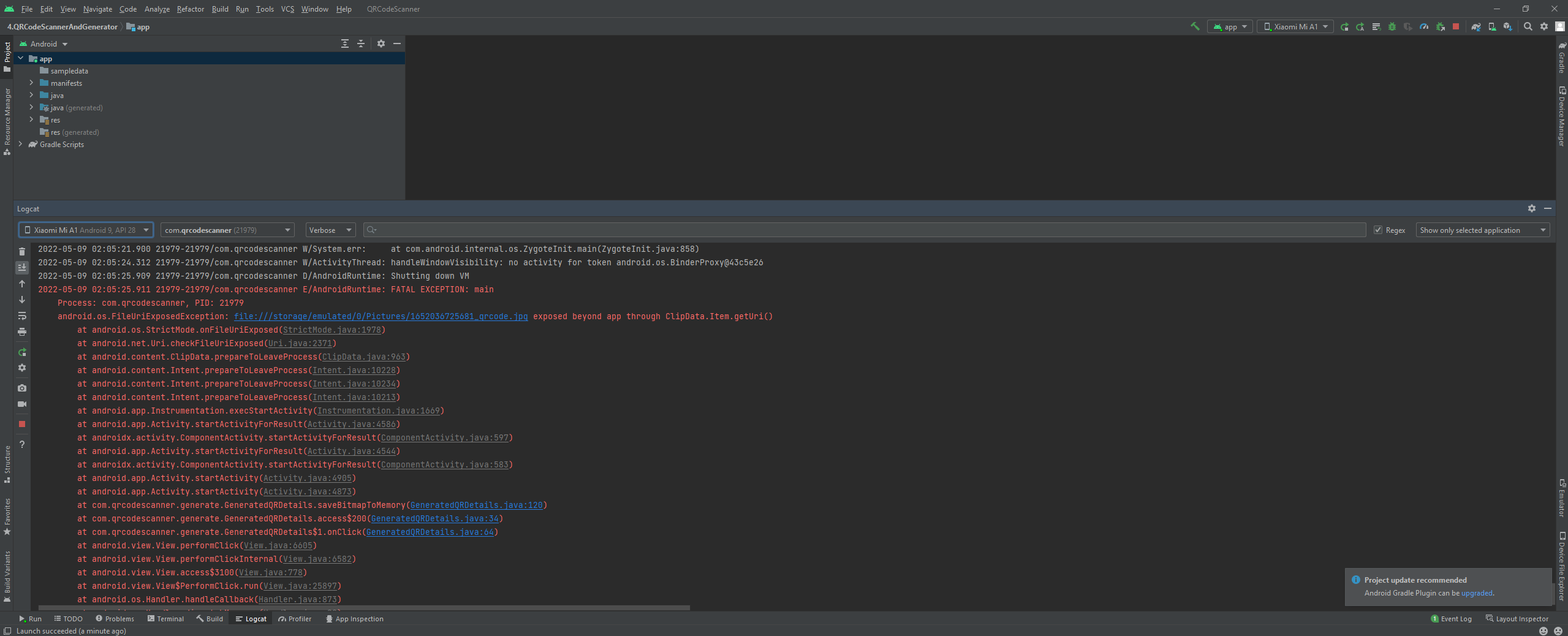
Task: Open the Build menu
Action: pos(220,9)
